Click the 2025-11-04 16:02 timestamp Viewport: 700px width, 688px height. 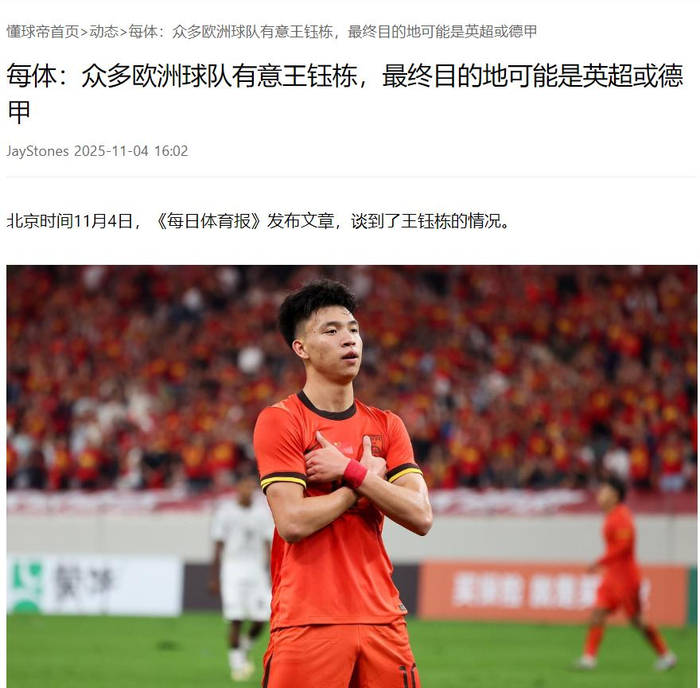[x=131, y=151]
